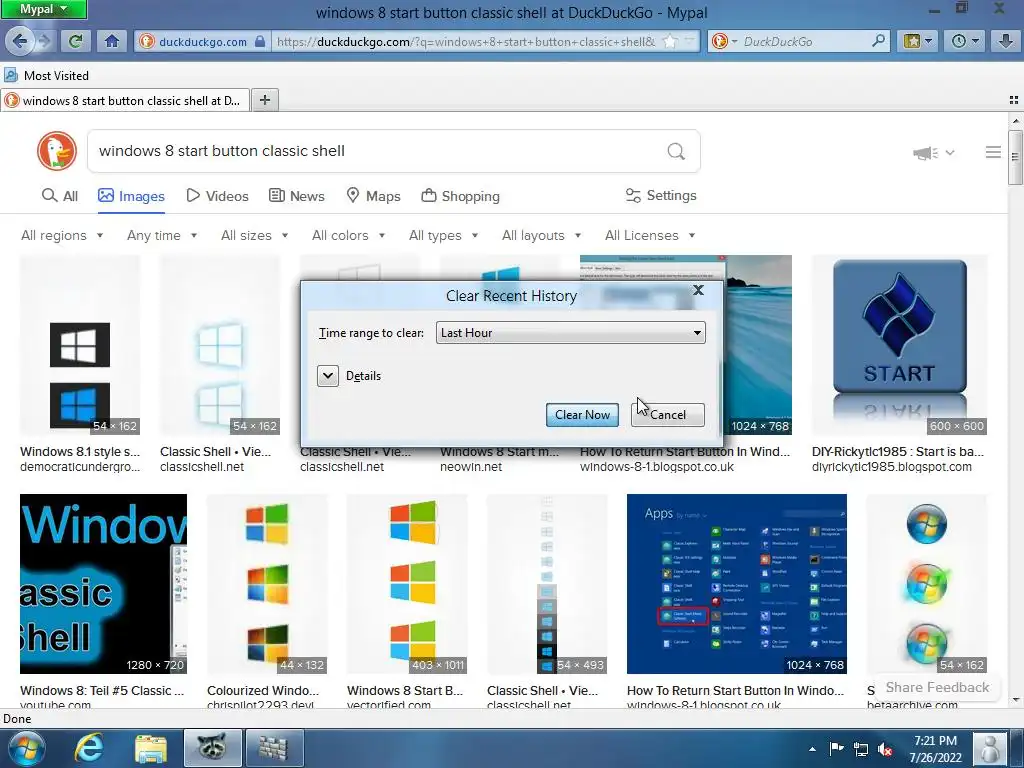Go to the Home page icon
Image resolution: width=1024 pixels, height=768 pixels.
point(112,41)
